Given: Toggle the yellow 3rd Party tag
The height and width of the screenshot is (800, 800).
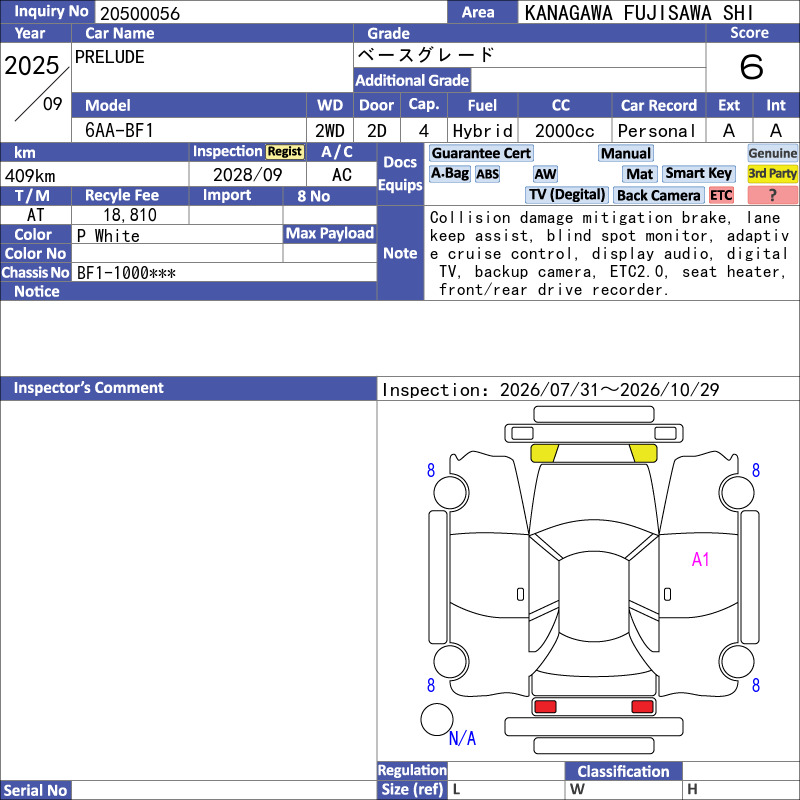Looking at the screenshot, I should (772, 173).
